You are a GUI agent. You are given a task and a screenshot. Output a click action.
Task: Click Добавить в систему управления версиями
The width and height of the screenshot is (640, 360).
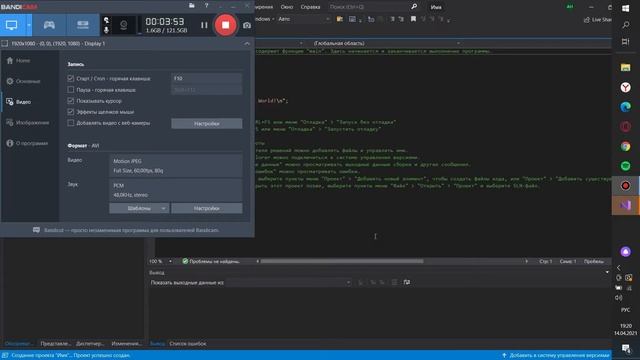coord(556,355)
